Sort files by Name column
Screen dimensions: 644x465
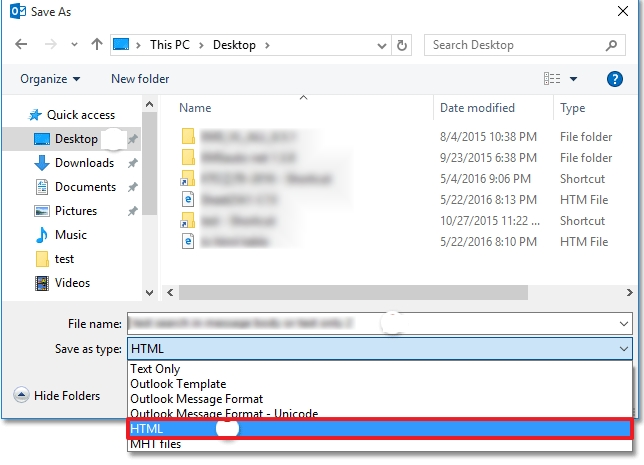coord(195,108)
